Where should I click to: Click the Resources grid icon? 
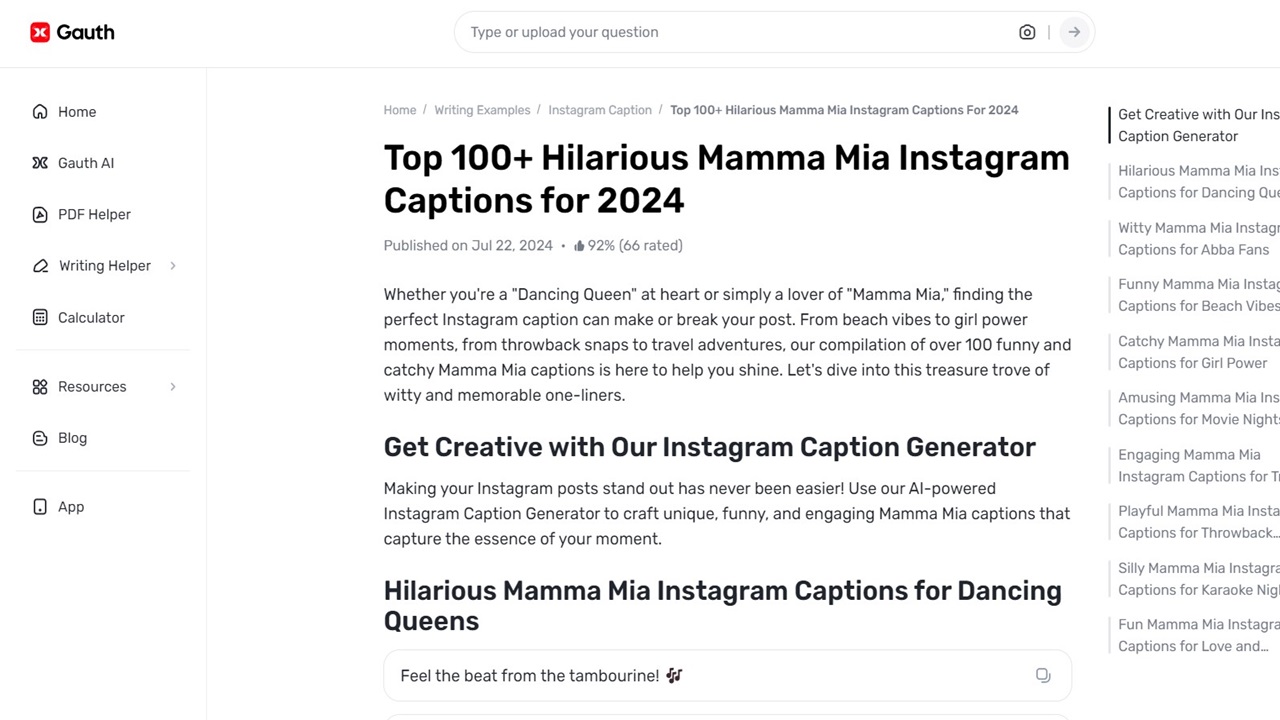point(39,386)
